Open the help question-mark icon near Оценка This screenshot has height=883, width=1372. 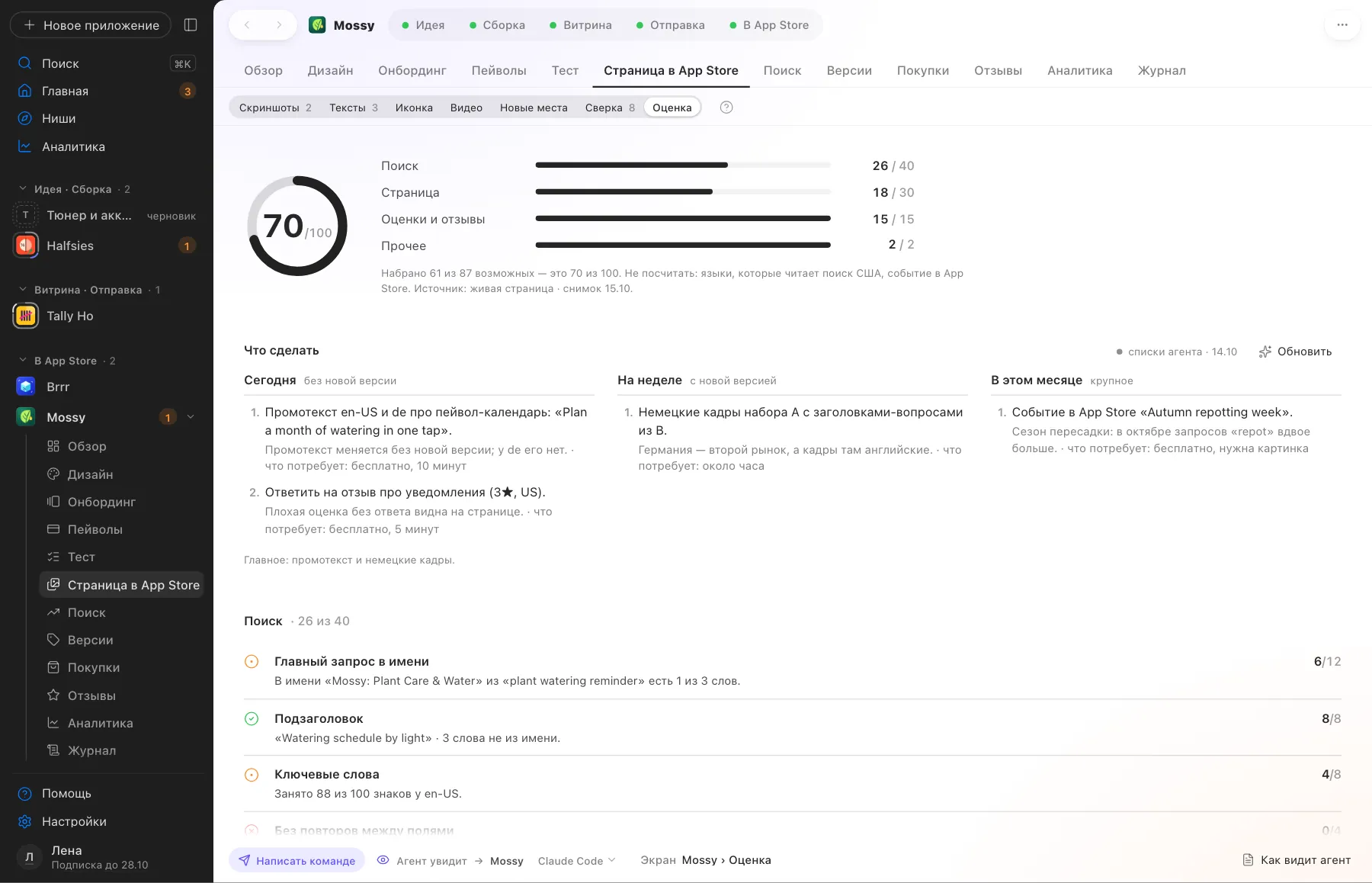pos(726,108)
